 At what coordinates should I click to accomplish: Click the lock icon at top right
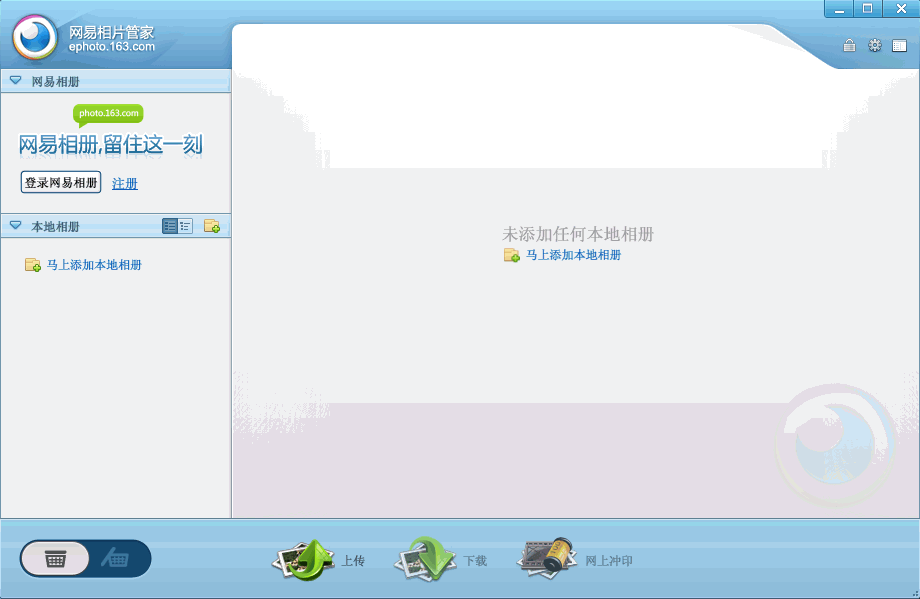(849, 45)
